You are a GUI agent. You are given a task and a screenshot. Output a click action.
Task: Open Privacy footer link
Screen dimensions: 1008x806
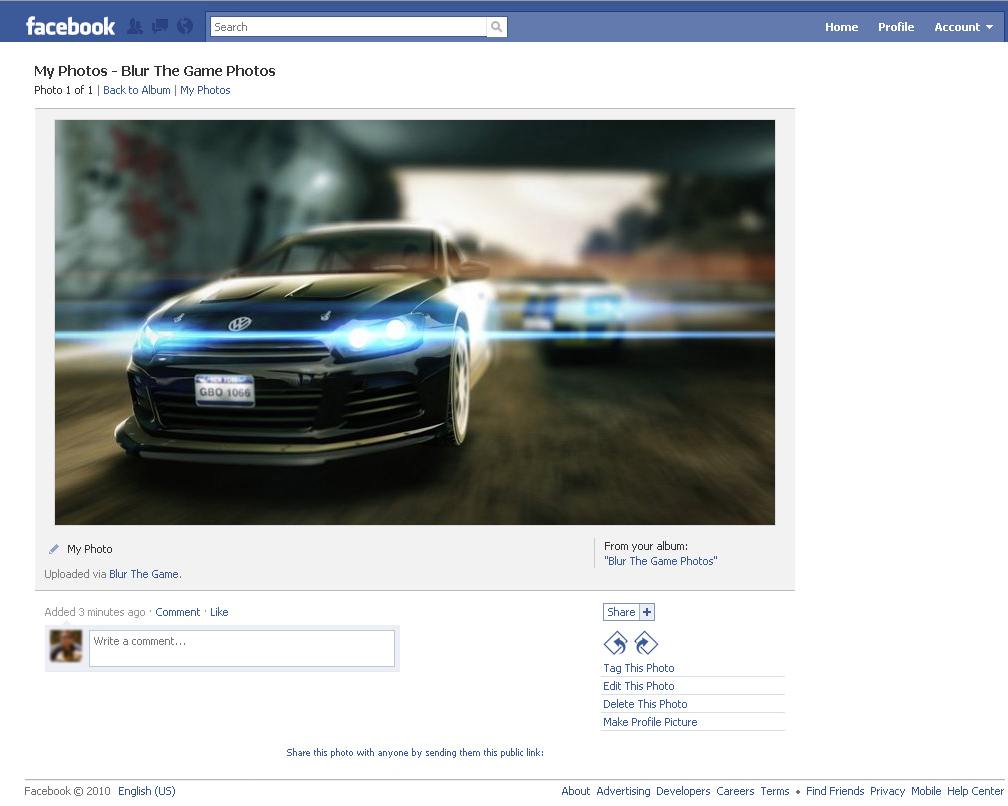887,791
